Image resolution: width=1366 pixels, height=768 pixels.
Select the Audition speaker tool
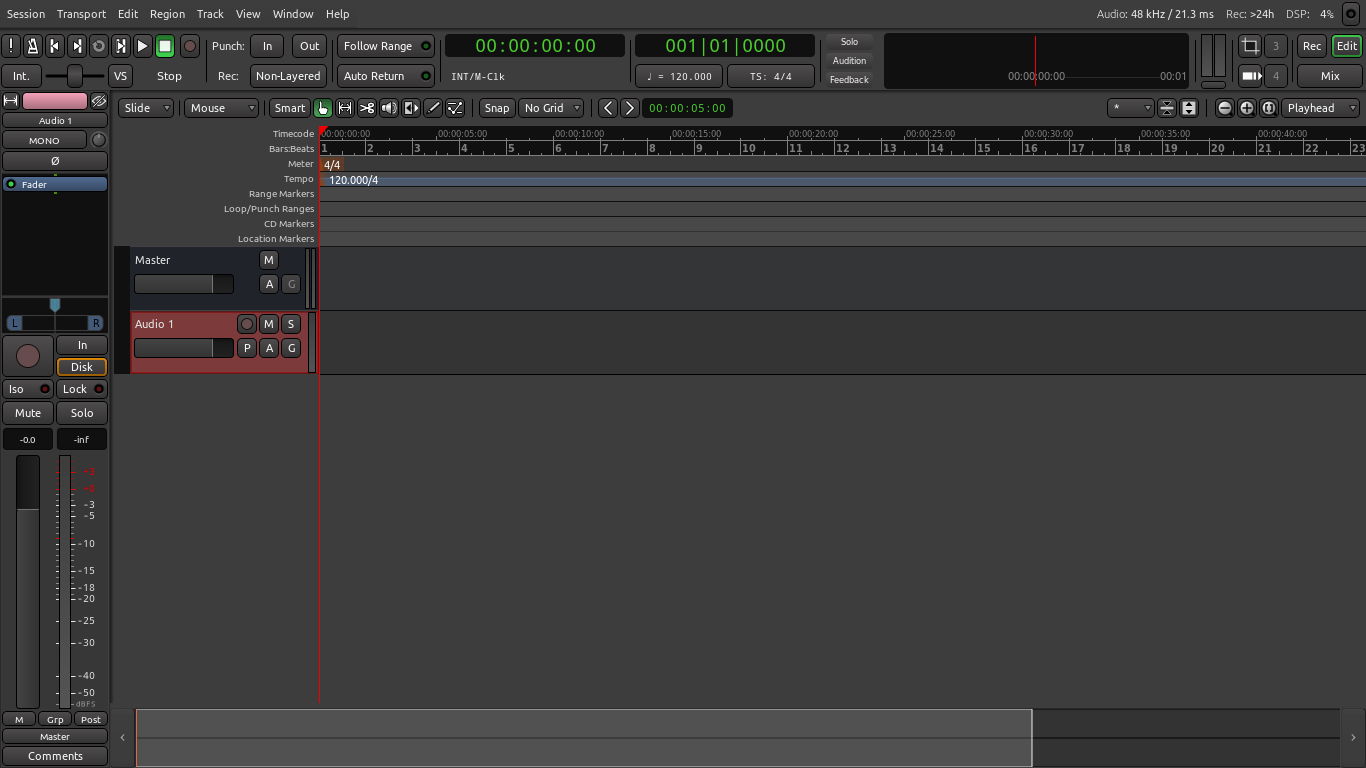point(388,108)
